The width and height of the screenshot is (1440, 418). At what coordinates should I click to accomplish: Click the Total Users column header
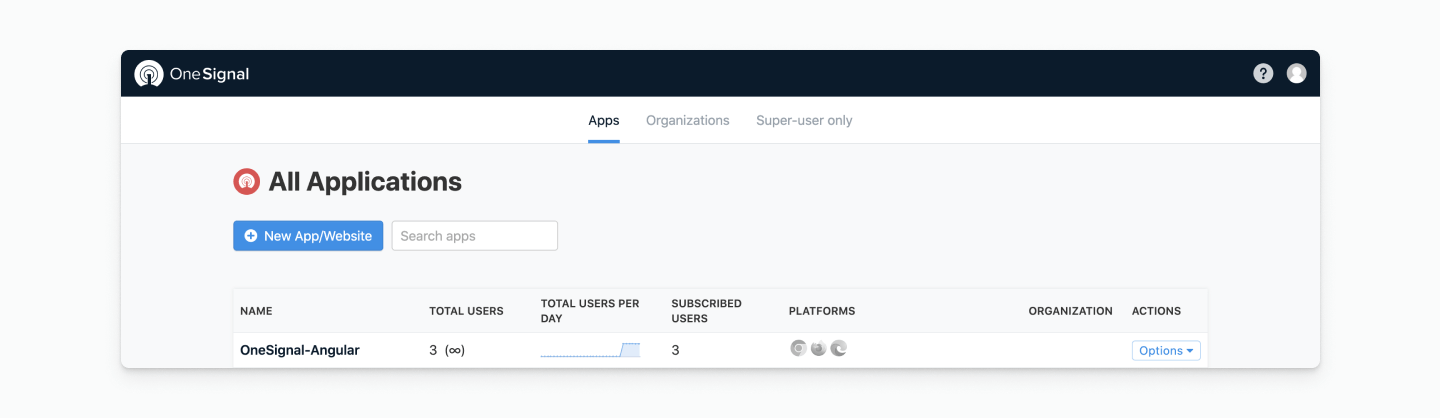tap(466, 311)
